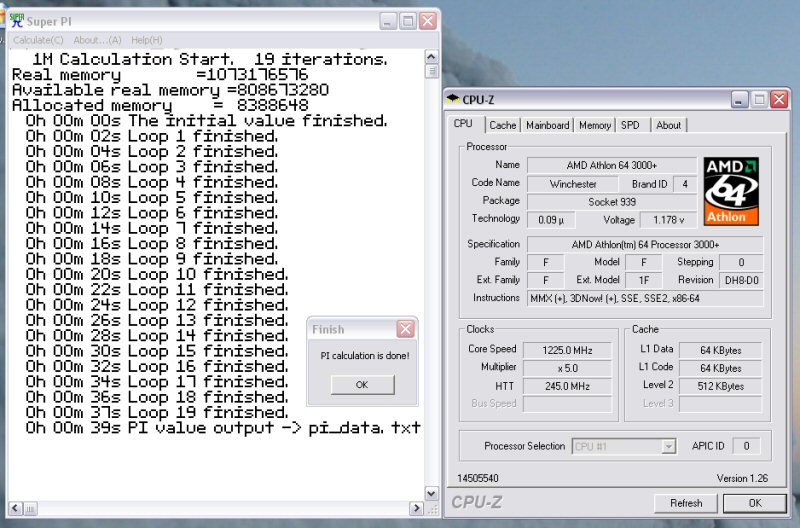Switch to the SPD tab

tap(630, 125)
